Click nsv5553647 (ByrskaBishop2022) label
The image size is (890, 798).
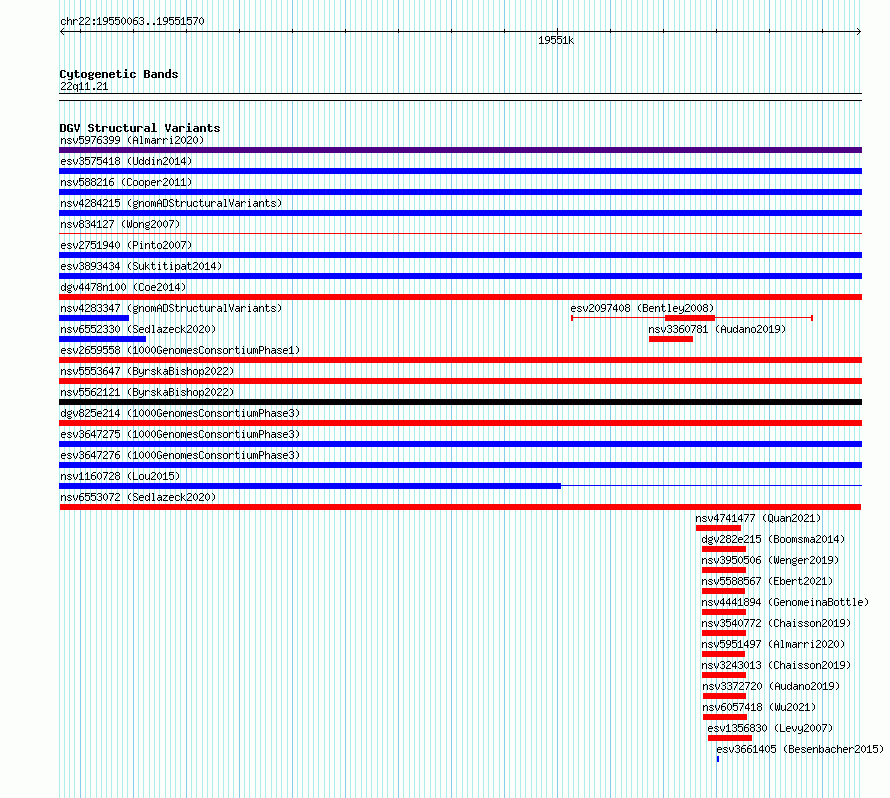pyautogui.click(x=147, y=371)
